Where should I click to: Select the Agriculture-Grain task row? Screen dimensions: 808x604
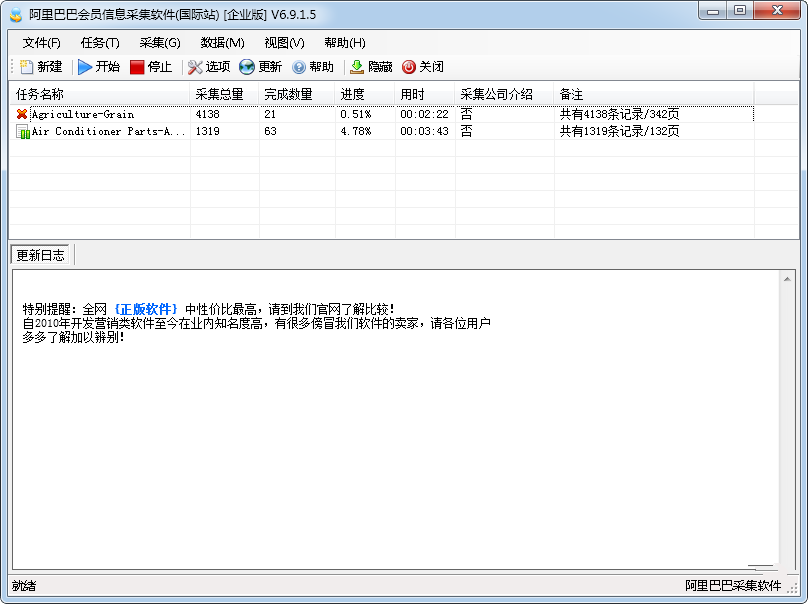(x=382, y=114)
